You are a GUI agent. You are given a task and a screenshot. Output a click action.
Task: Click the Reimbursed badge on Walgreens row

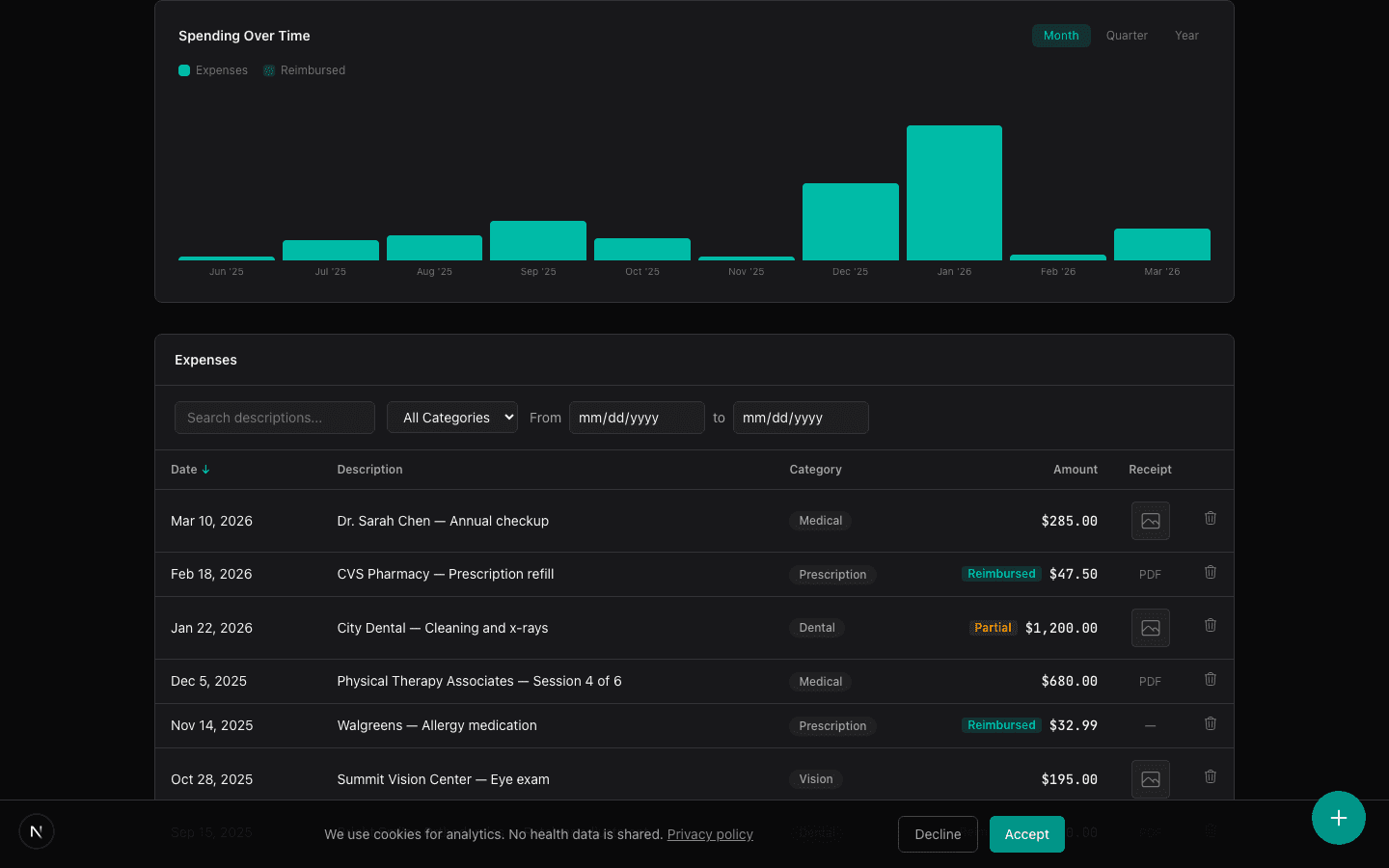point(1001,725)
